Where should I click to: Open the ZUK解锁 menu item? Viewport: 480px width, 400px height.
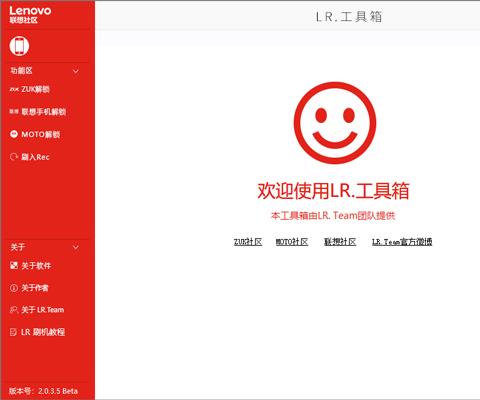35,89
